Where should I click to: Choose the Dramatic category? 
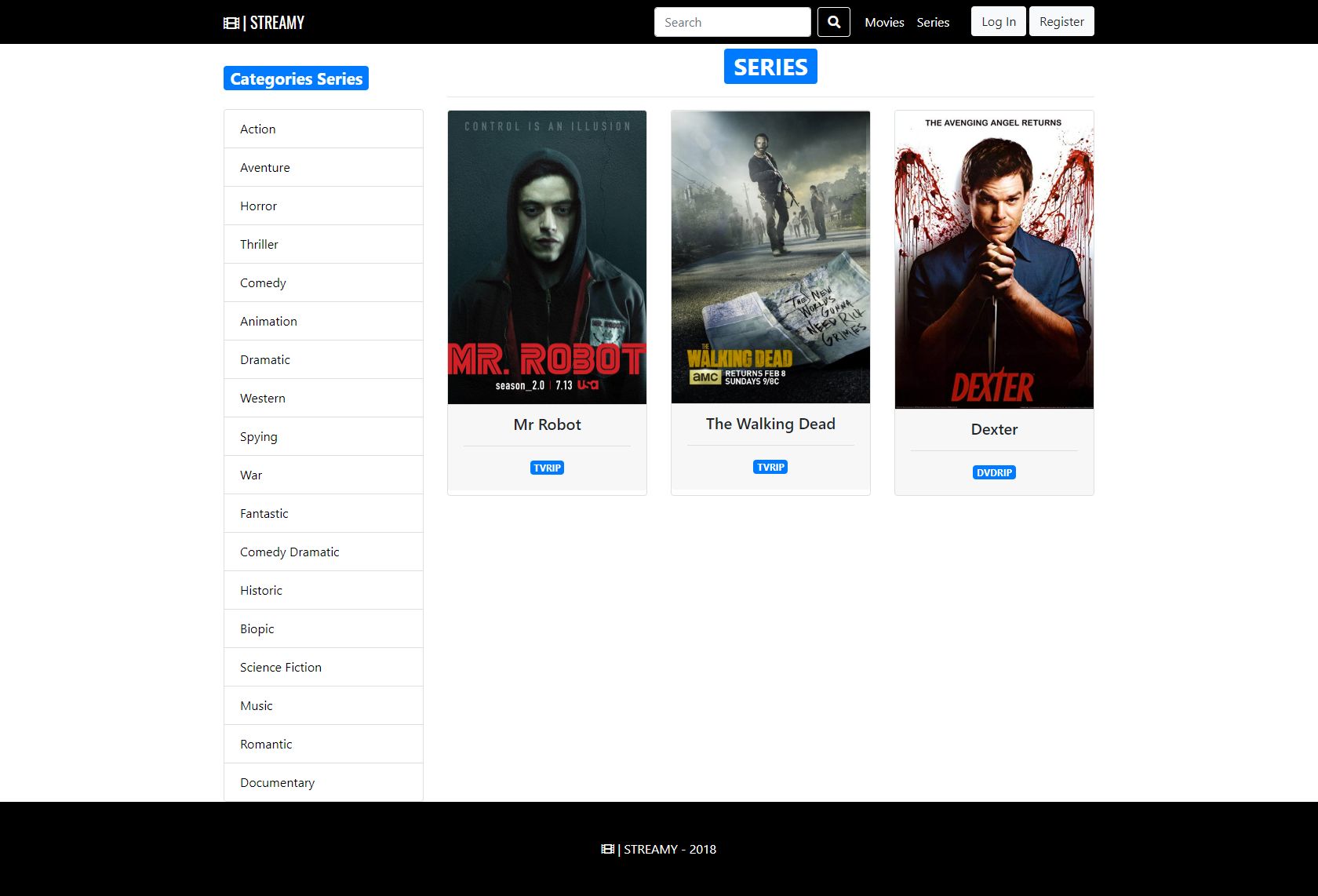point(323,359)
